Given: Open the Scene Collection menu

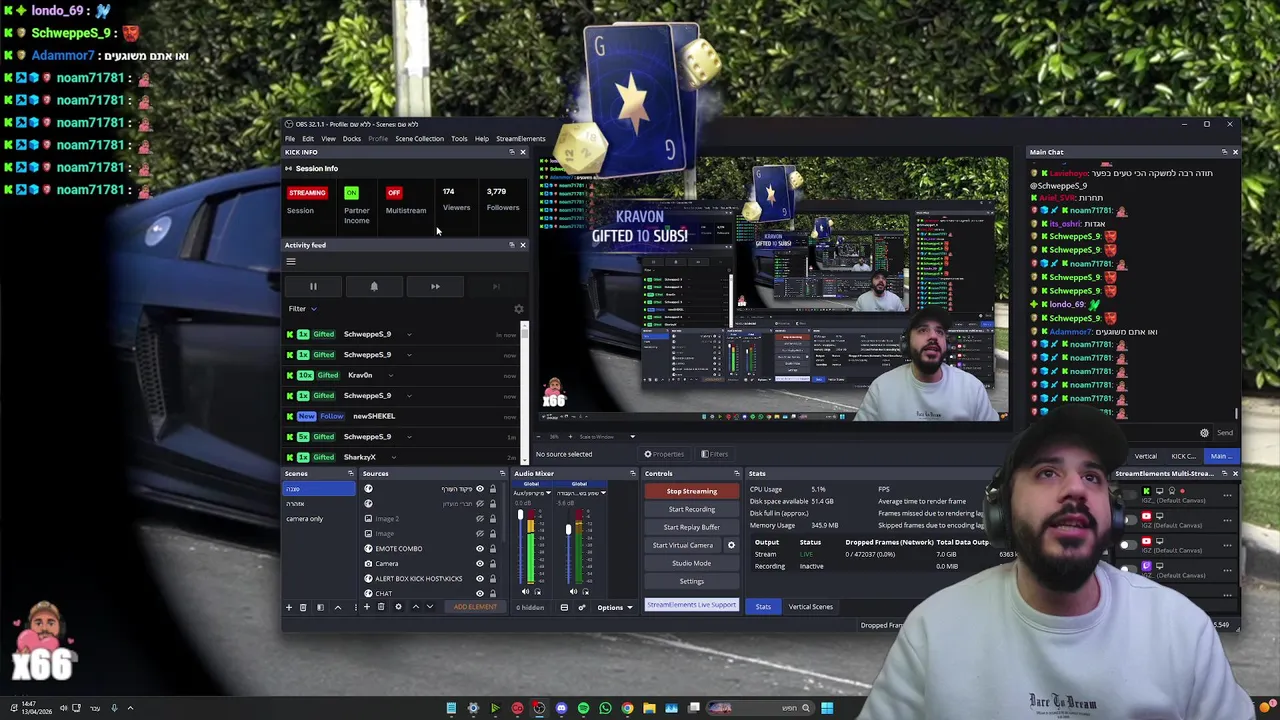Looking at the screenshot, I should [x=419, y=139].
